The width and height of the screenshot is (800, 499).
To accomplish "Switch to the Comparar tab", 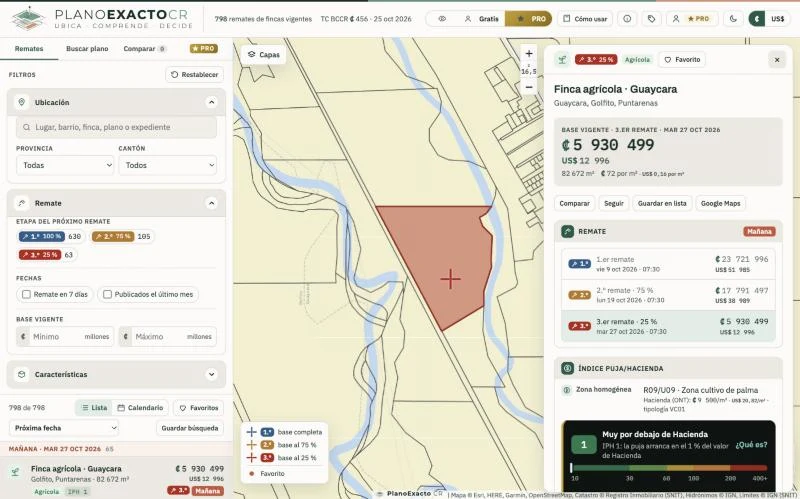I will 145,49.
